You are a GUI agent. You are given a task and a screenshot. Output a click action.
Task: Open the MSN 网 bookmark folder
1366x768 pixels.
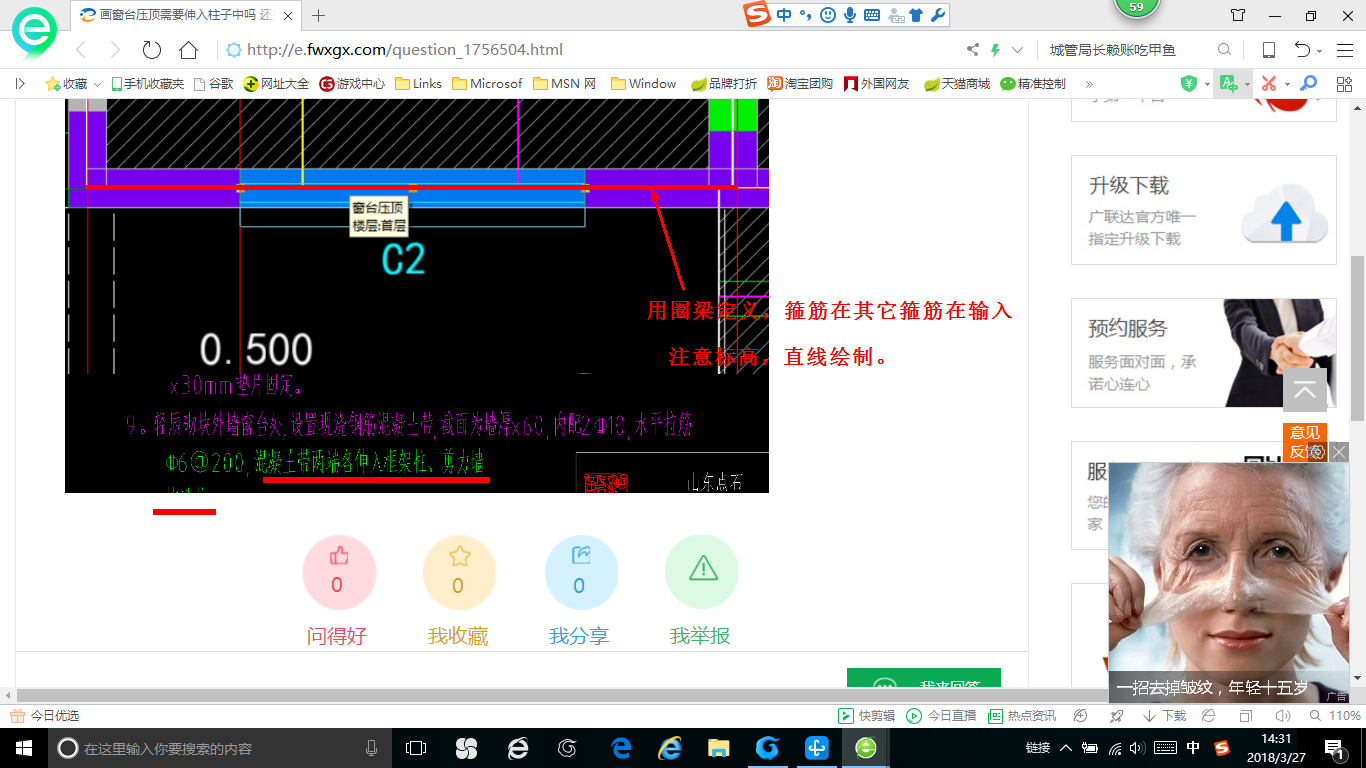coord(564,84)
